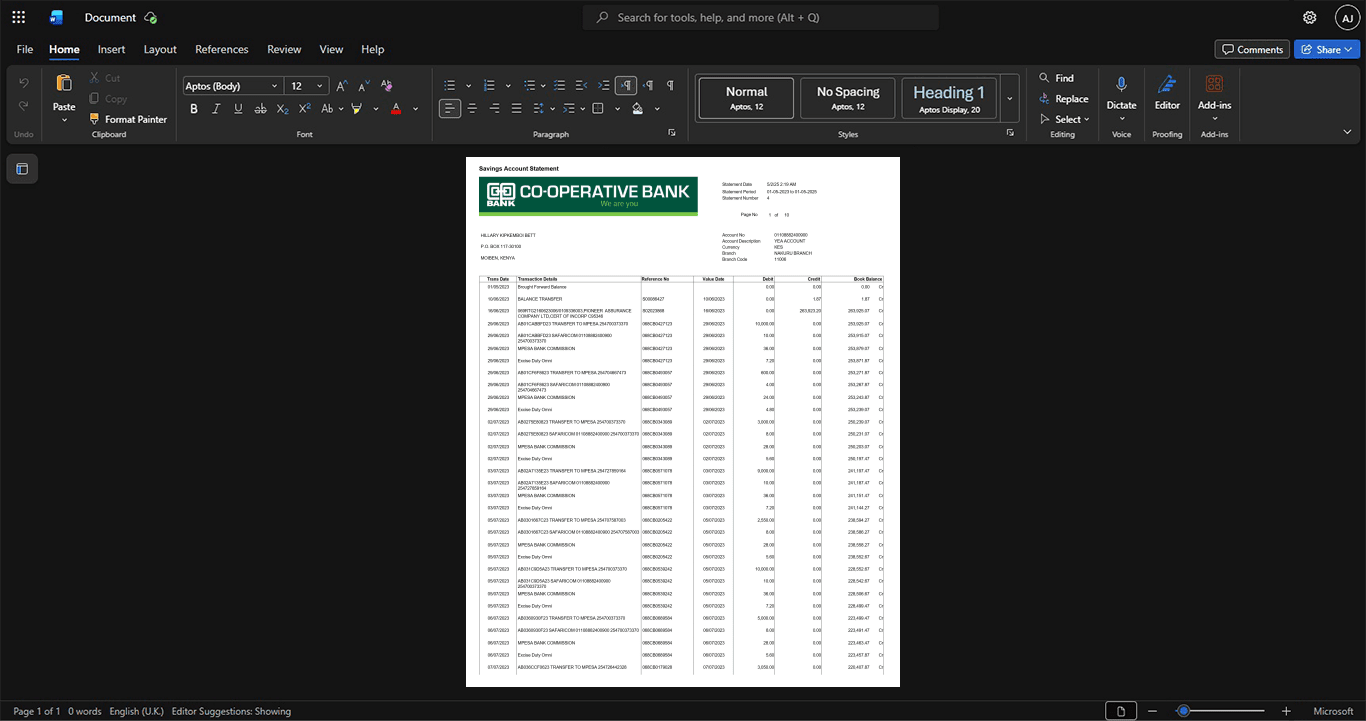Click the Find magnifier button
This screenshot has width=1366, height=721.
click(x=1056, y=78)
